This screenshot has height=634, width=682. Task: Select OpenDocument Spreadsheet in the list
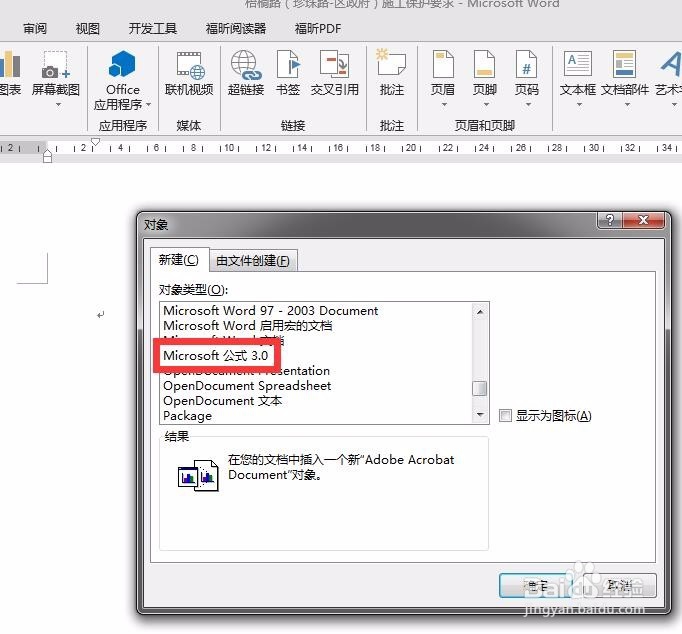[x=247, y=386]
